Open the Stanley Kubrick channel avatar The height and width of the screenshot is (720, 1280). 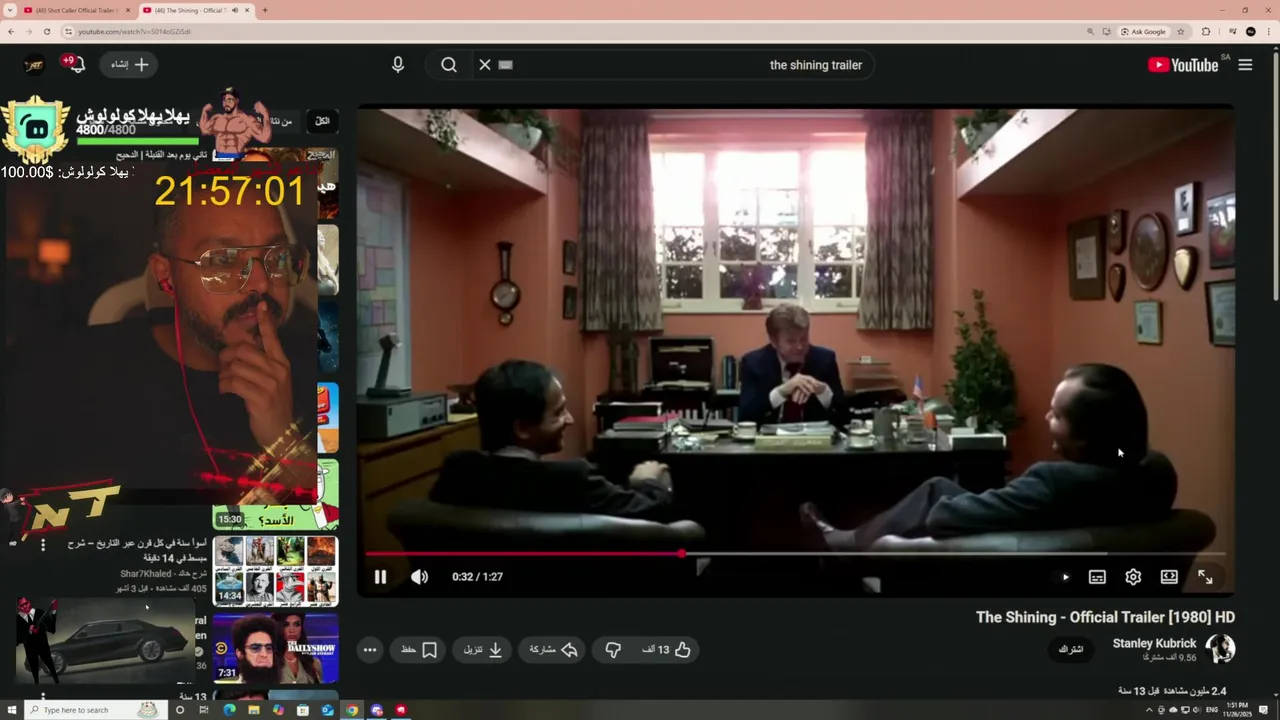(x=1220, y=649)
